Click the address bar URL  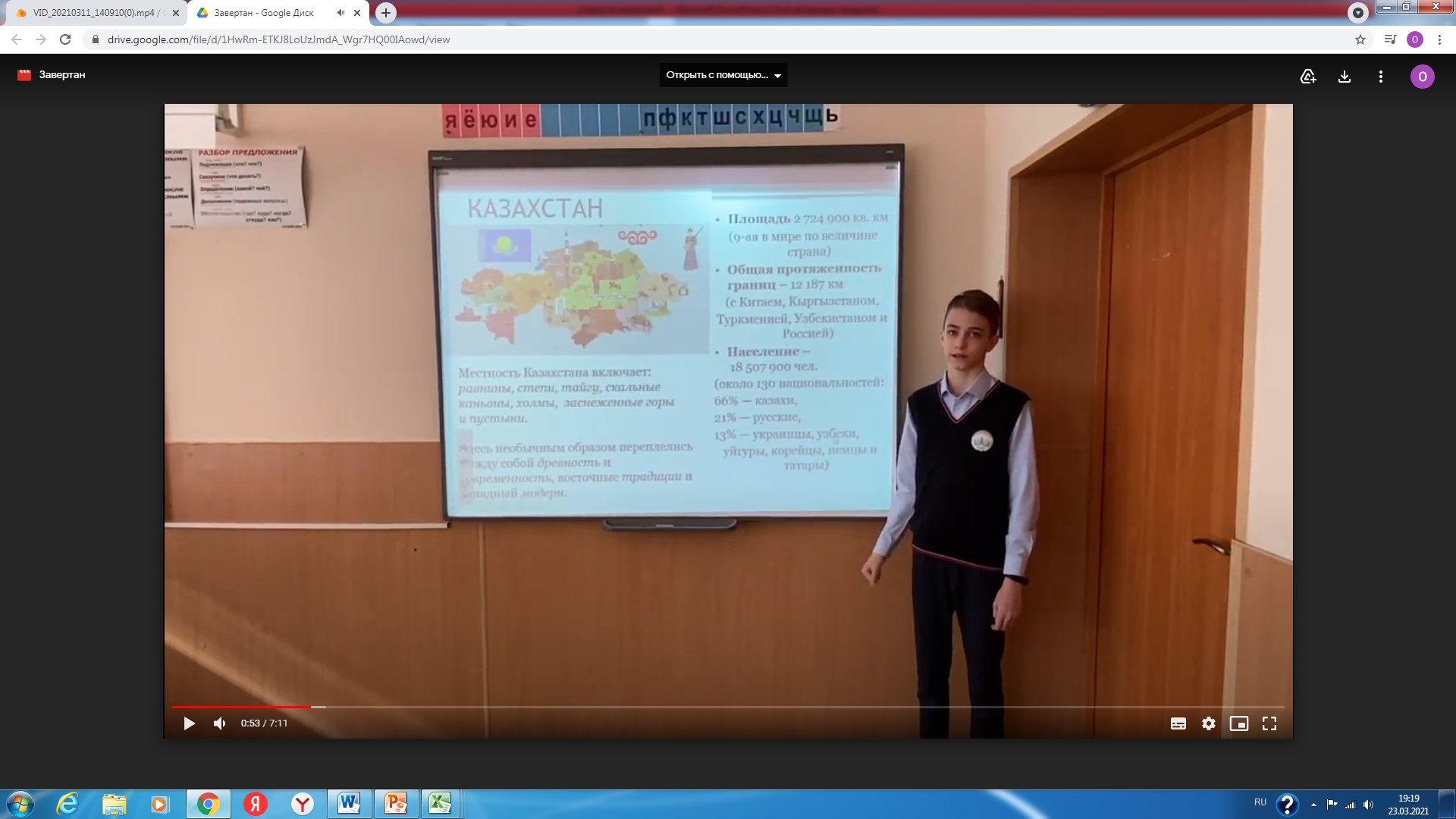278,39
